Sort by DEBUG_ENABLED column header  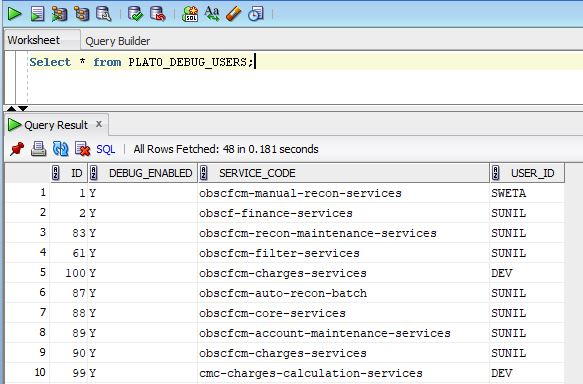[x=143, y=173]
